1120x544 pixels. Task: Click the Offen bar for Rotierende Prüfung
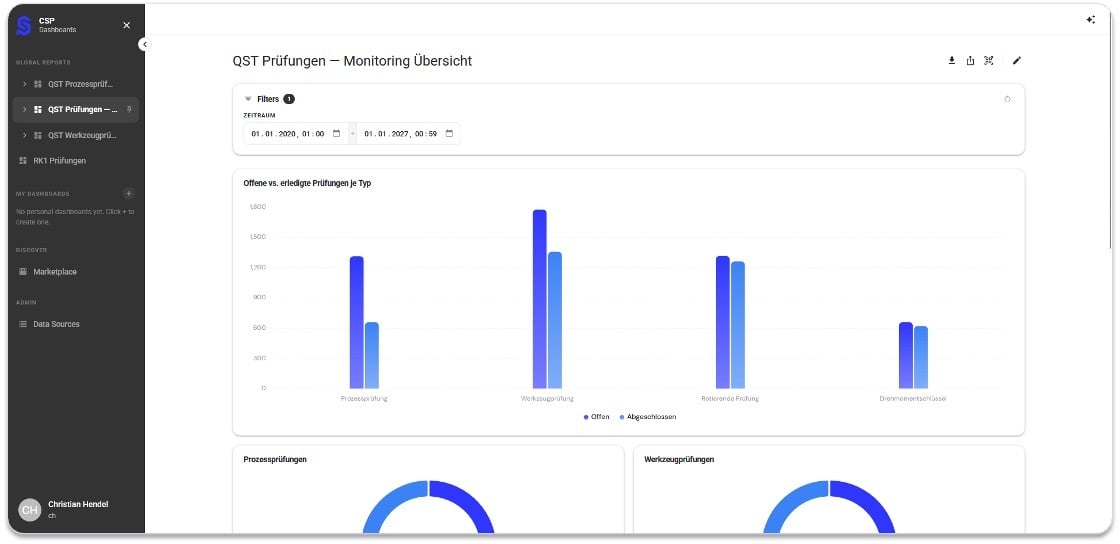(723, 322)
